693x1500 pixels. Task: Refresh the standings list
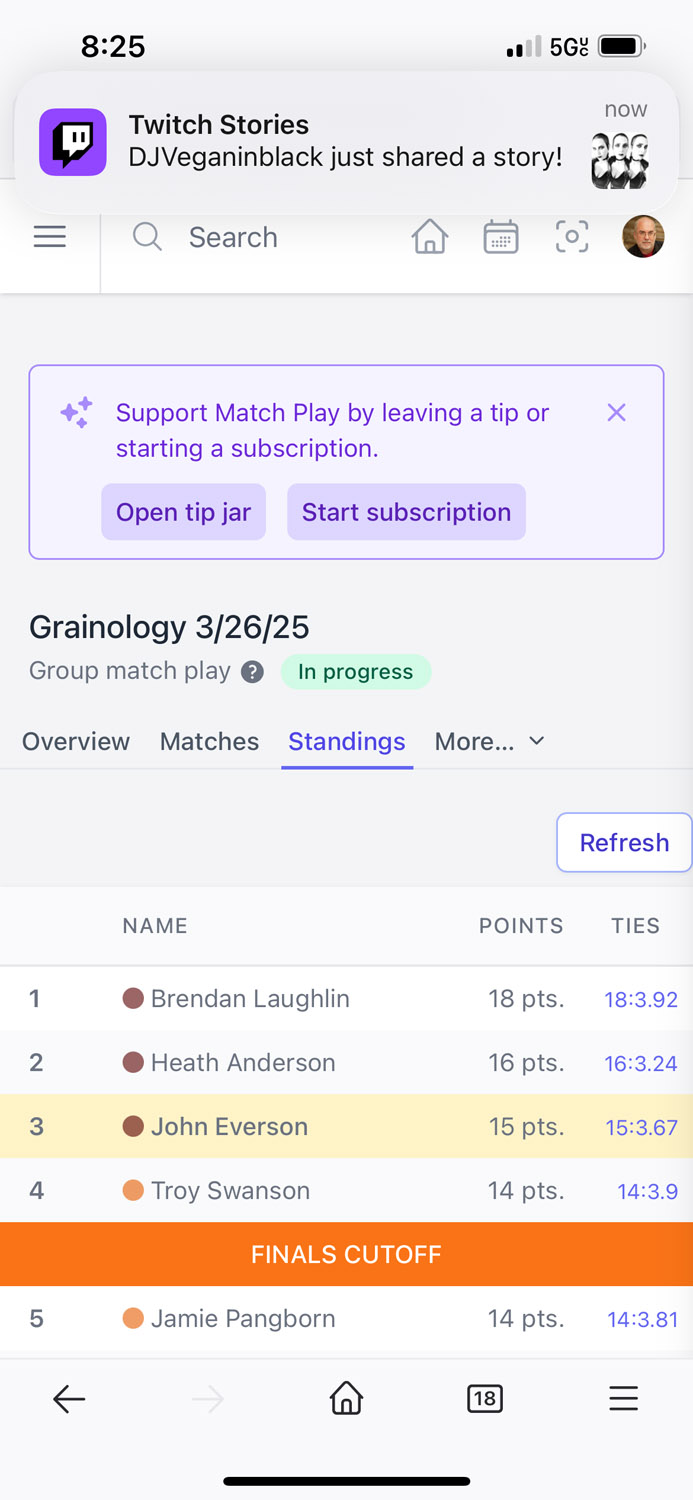(x=624, y=842)
